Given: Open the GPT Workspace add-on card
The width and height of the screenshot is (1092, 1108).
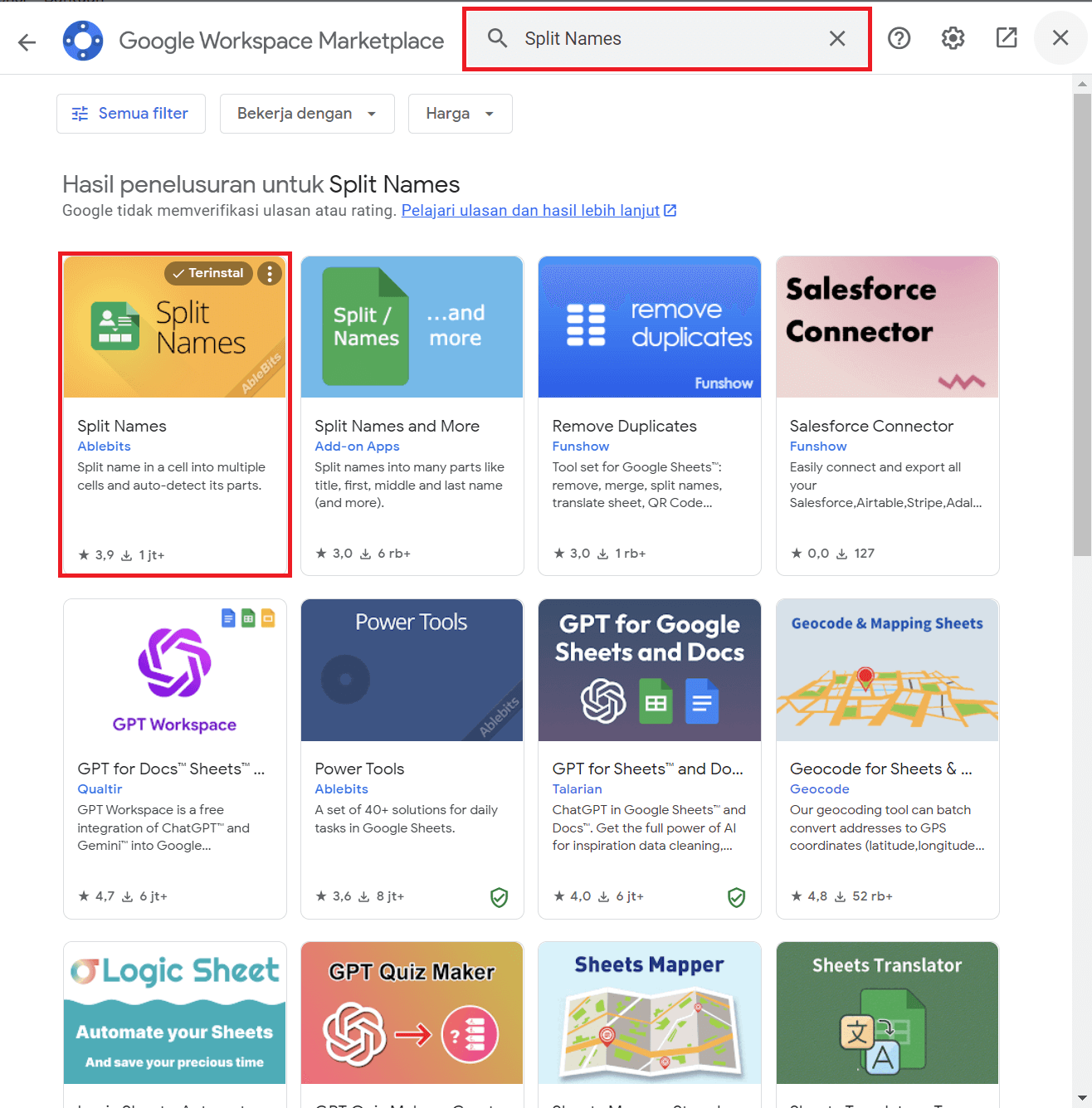Looking at the screenshot, I should click(x=175, y=758).
